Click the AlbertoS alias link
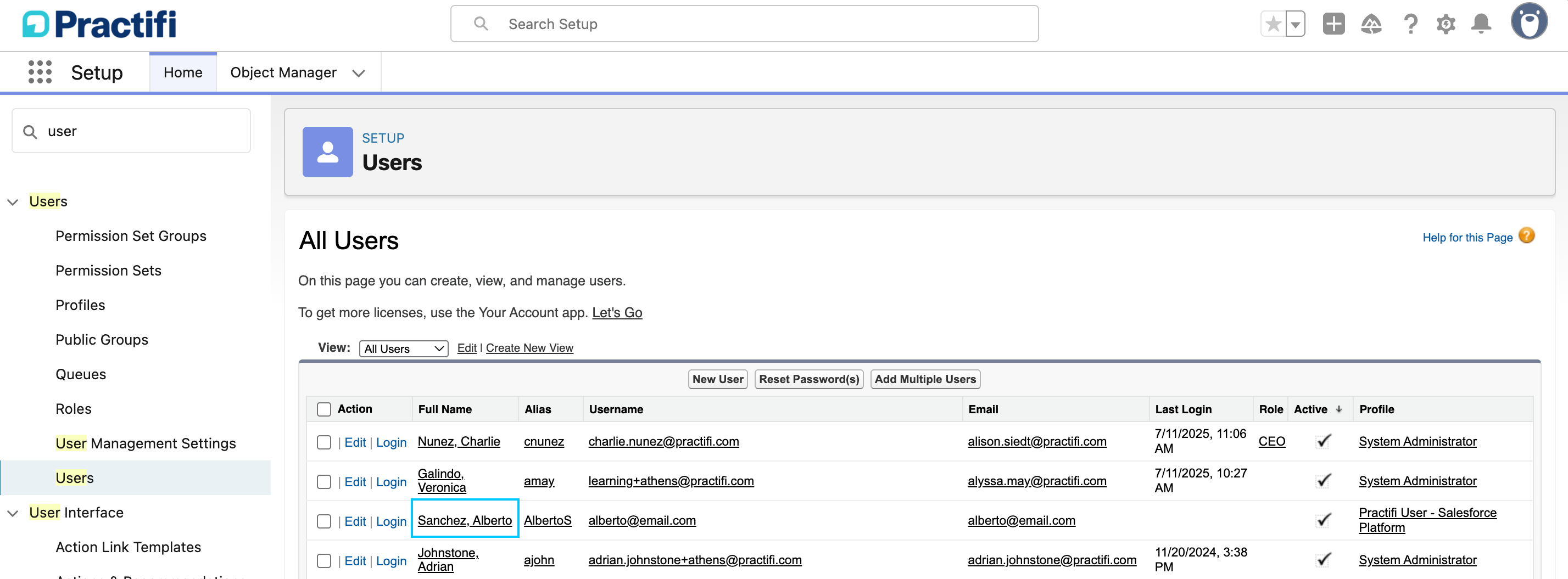Image resolution: width=1568 pixels, height=579 pixels. click(548, 521)
